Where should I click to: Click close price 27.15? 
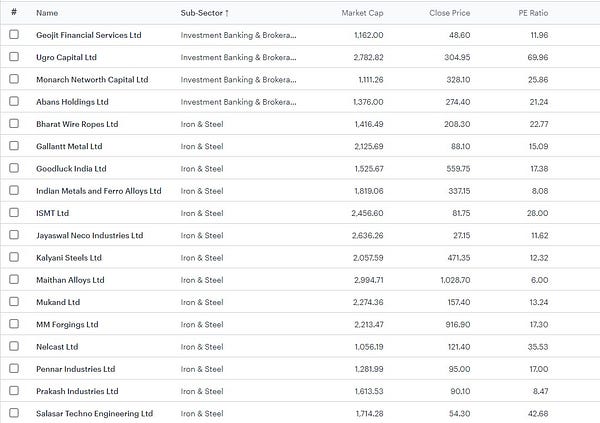461,235
